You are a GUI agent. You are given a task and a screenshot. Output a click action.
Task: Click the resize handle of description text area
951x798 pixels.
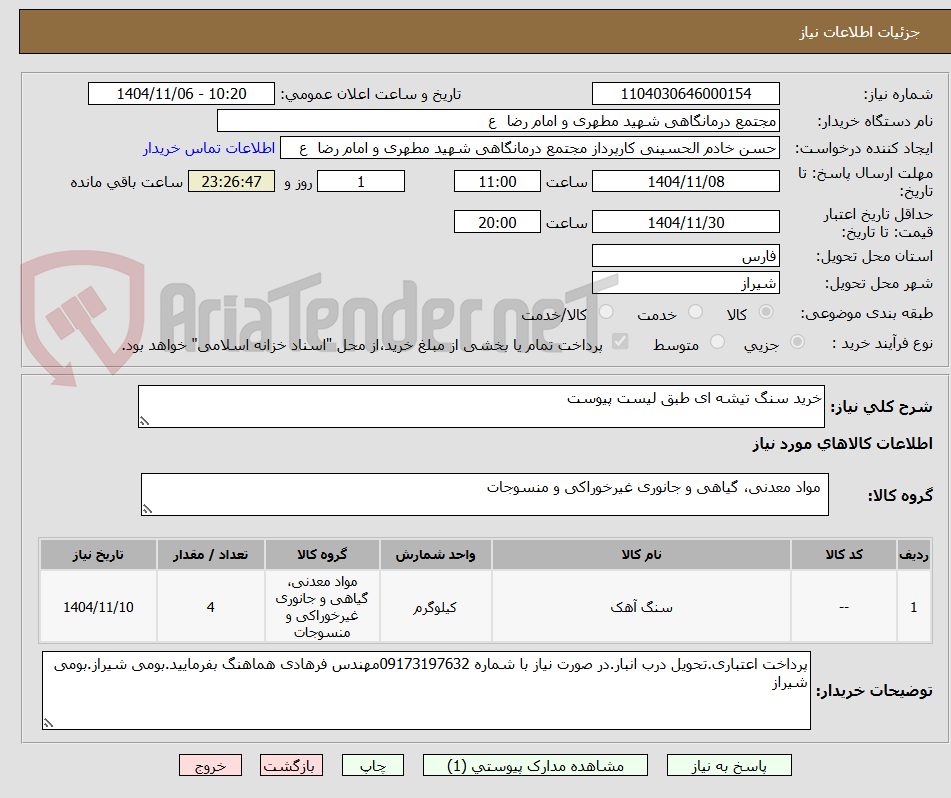[144, 421]
